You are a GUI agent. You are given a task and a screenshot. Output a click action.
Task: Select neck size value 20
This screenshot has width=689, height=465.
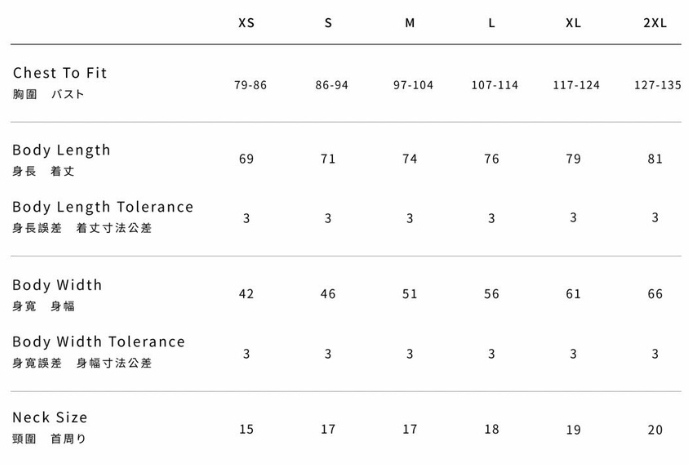[655, 429]
